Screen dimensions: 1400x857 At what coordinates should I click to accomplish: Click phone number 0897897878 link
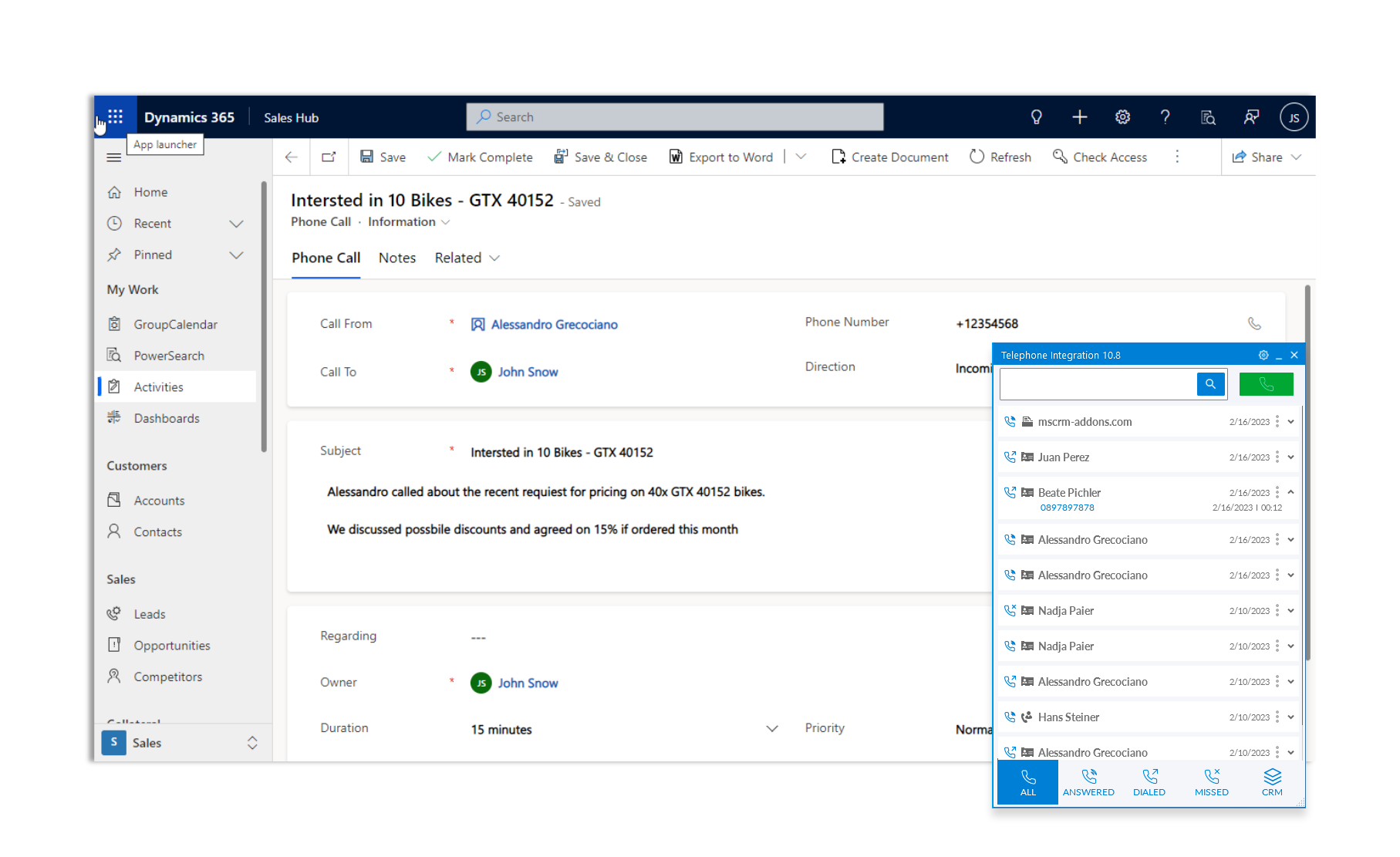coord(1067,508)
